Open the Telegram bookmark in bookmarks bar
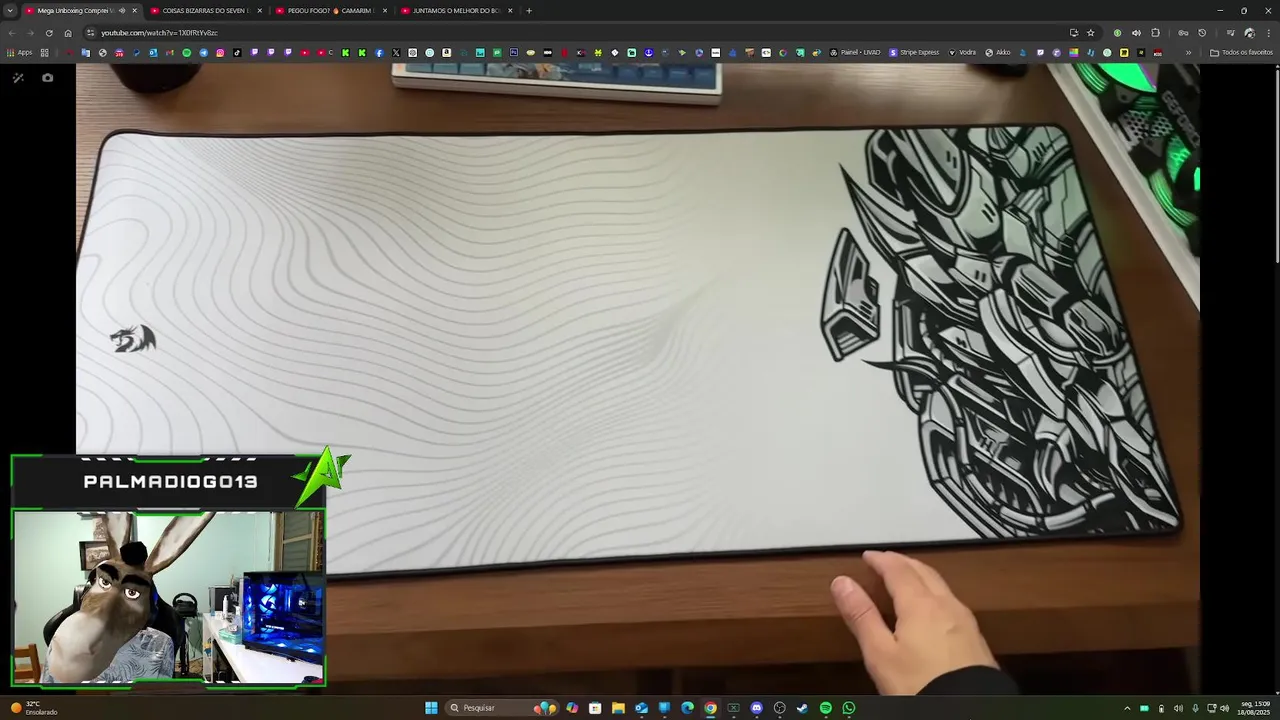The image size is (1280, 720). 203,53
